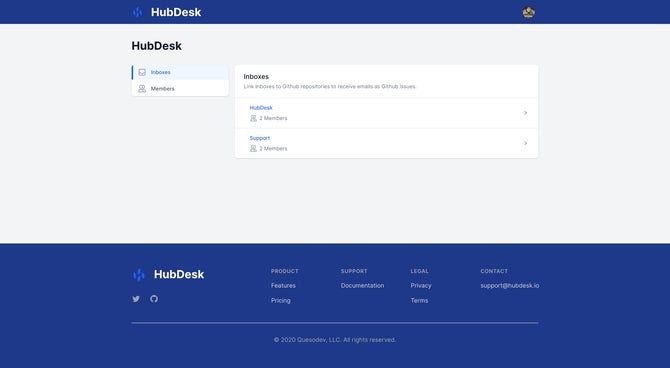
Task: Click the HubDesk logo icon in header
Action: point(137,12)
